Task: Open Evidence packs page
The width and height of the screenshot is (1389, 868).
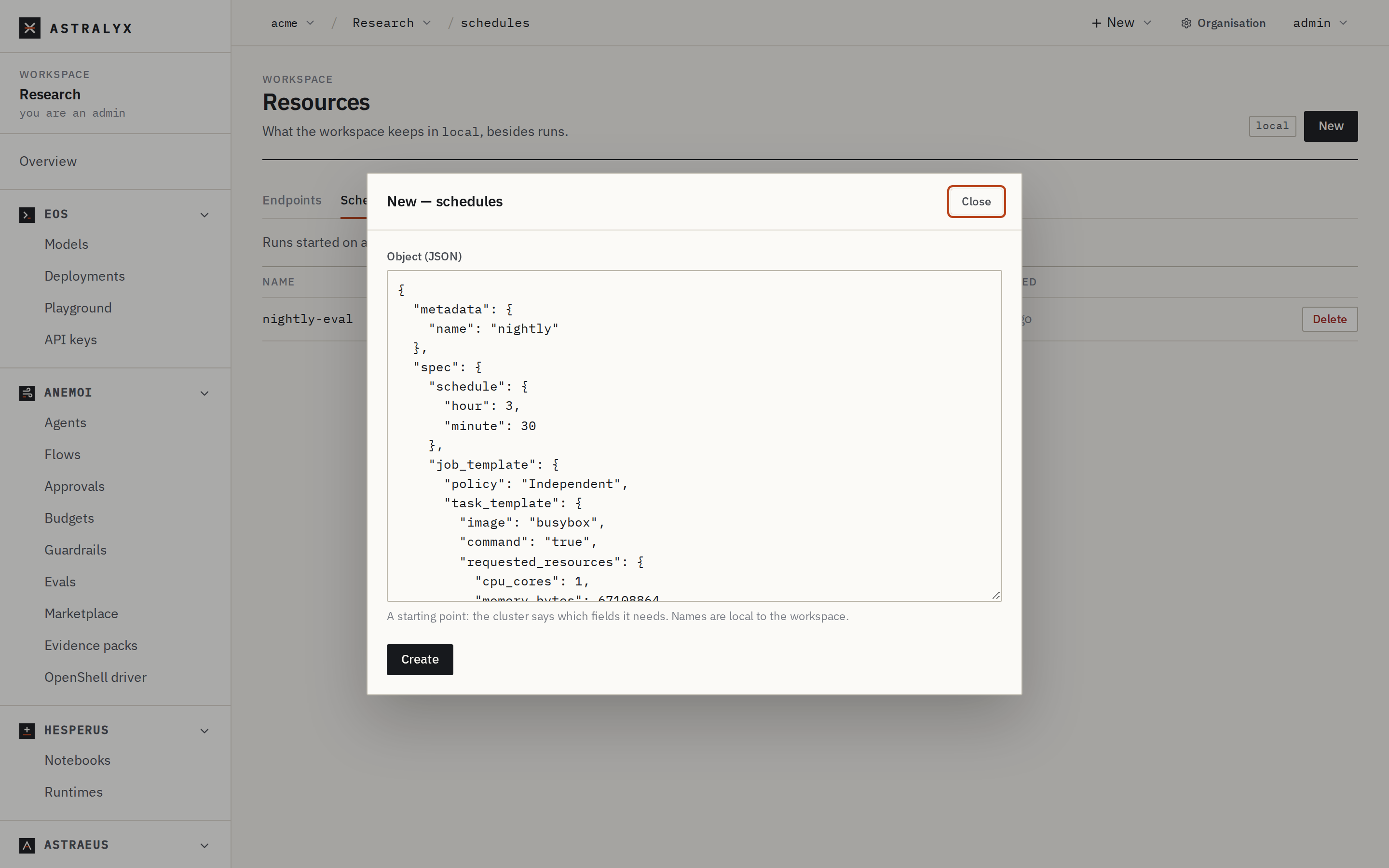Action: pos(91,645)
